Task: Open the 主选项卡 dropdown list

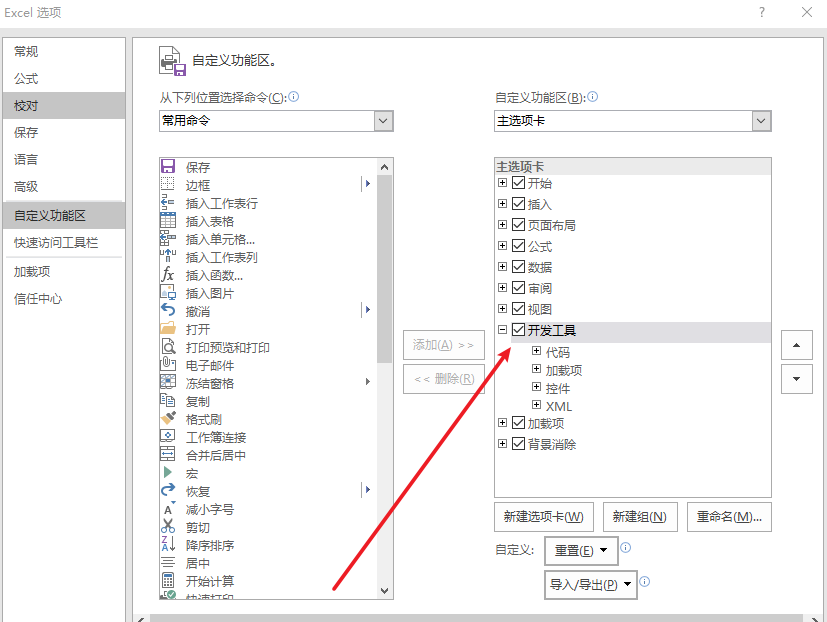Action: click(x=761, y=121)
